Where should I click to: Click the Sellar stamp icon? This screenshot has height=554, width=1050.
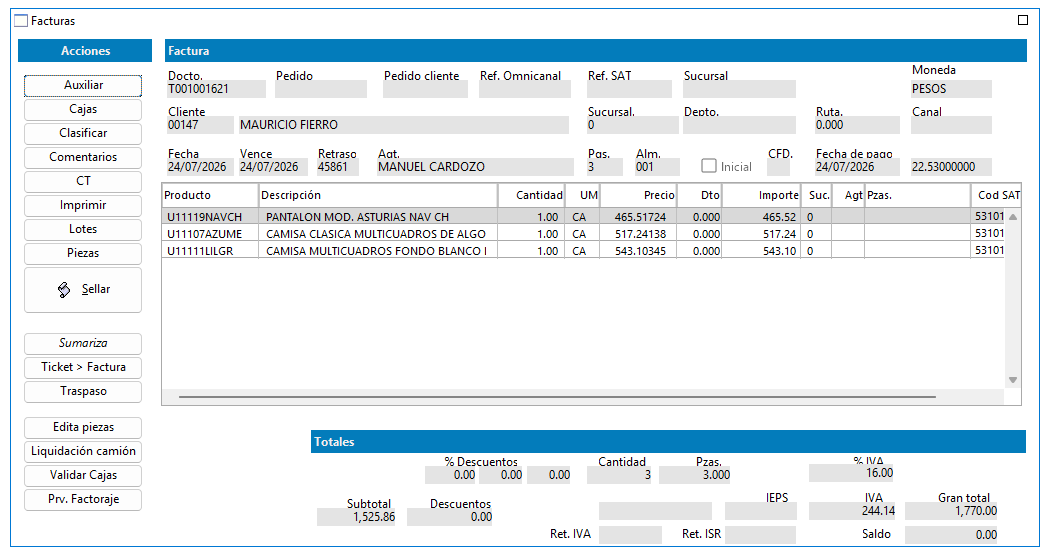coord(64,289)
